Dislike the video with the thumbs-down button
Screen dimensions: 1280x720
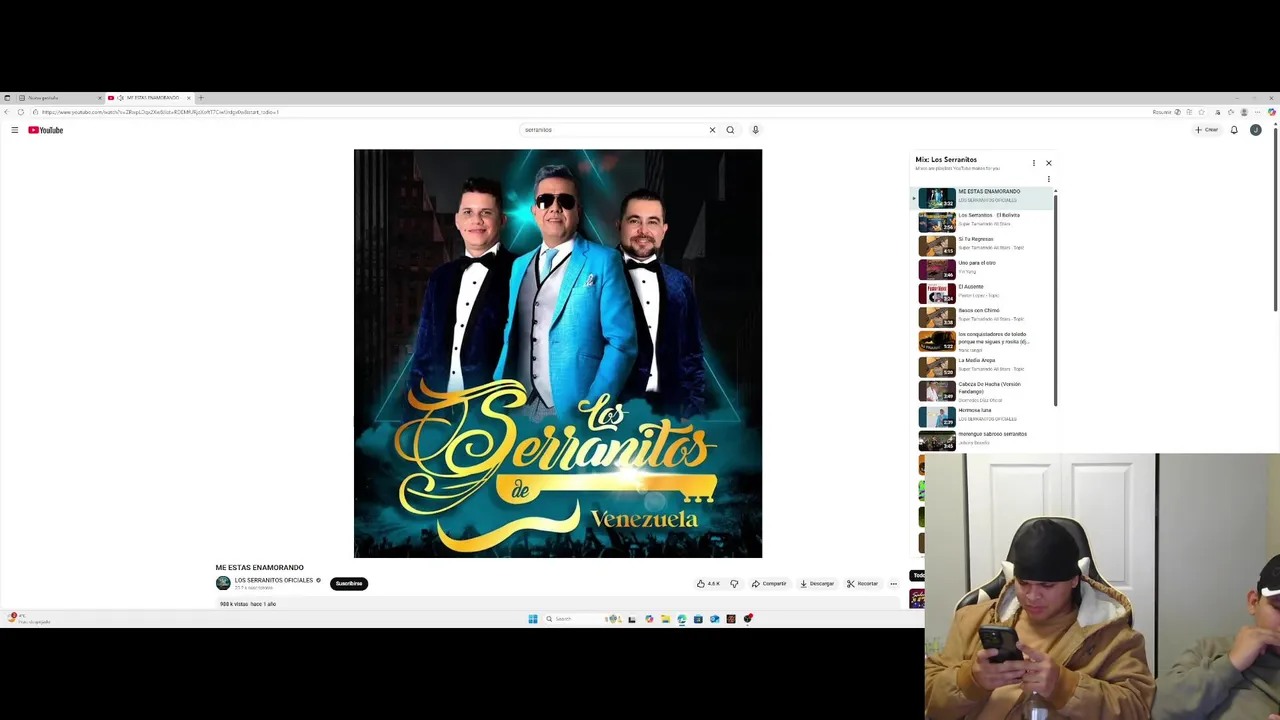pos(734,583)
